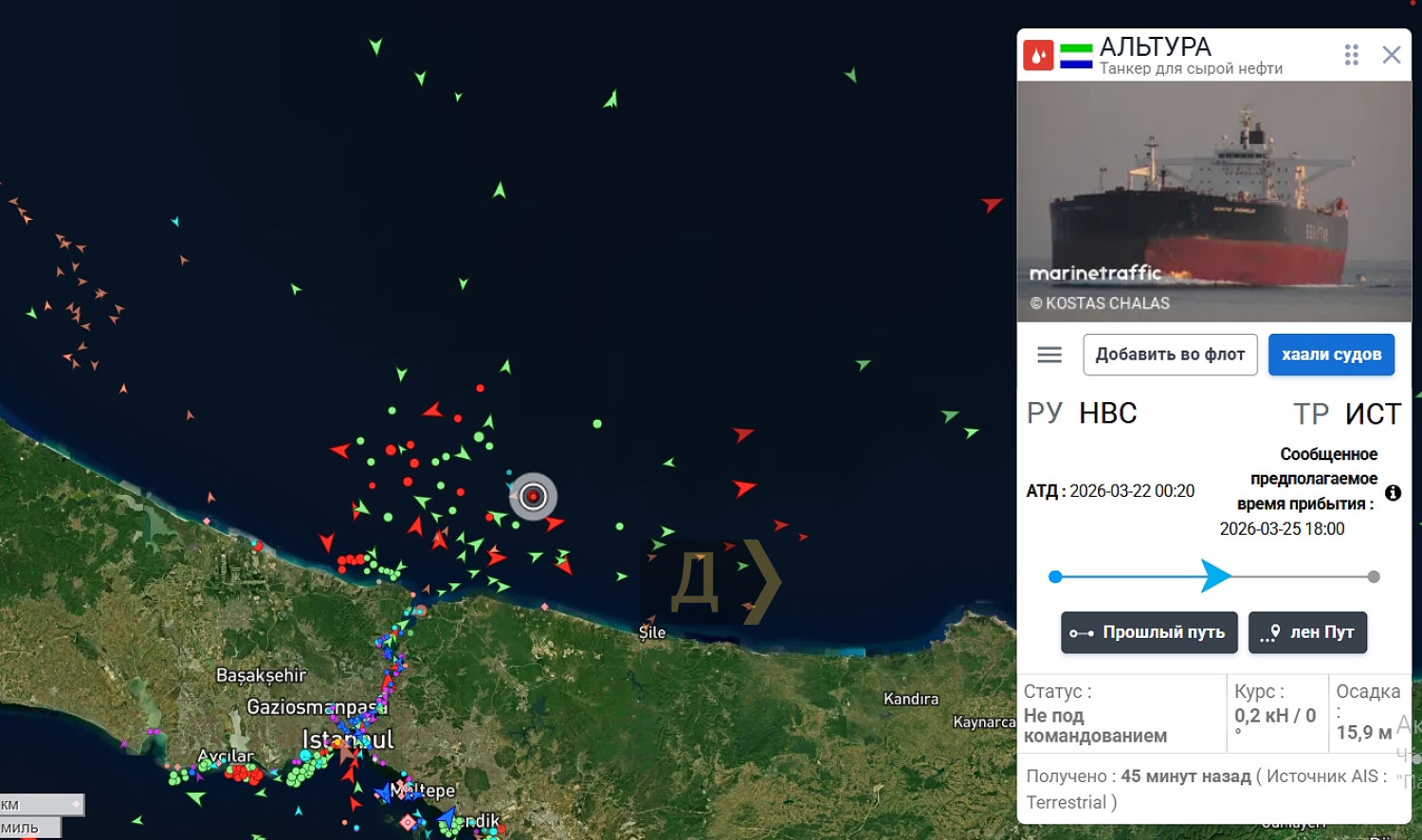Click the blue arrow on voyage progress bar

(1215, 576)
